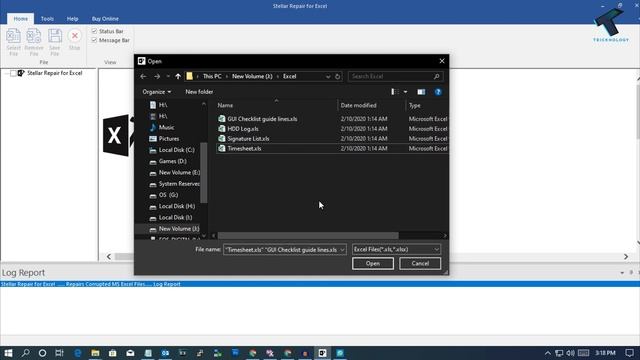Select New Volume (E:) in navigation pane
Viewport: 640px width, 360px height.
coord(179,172)
